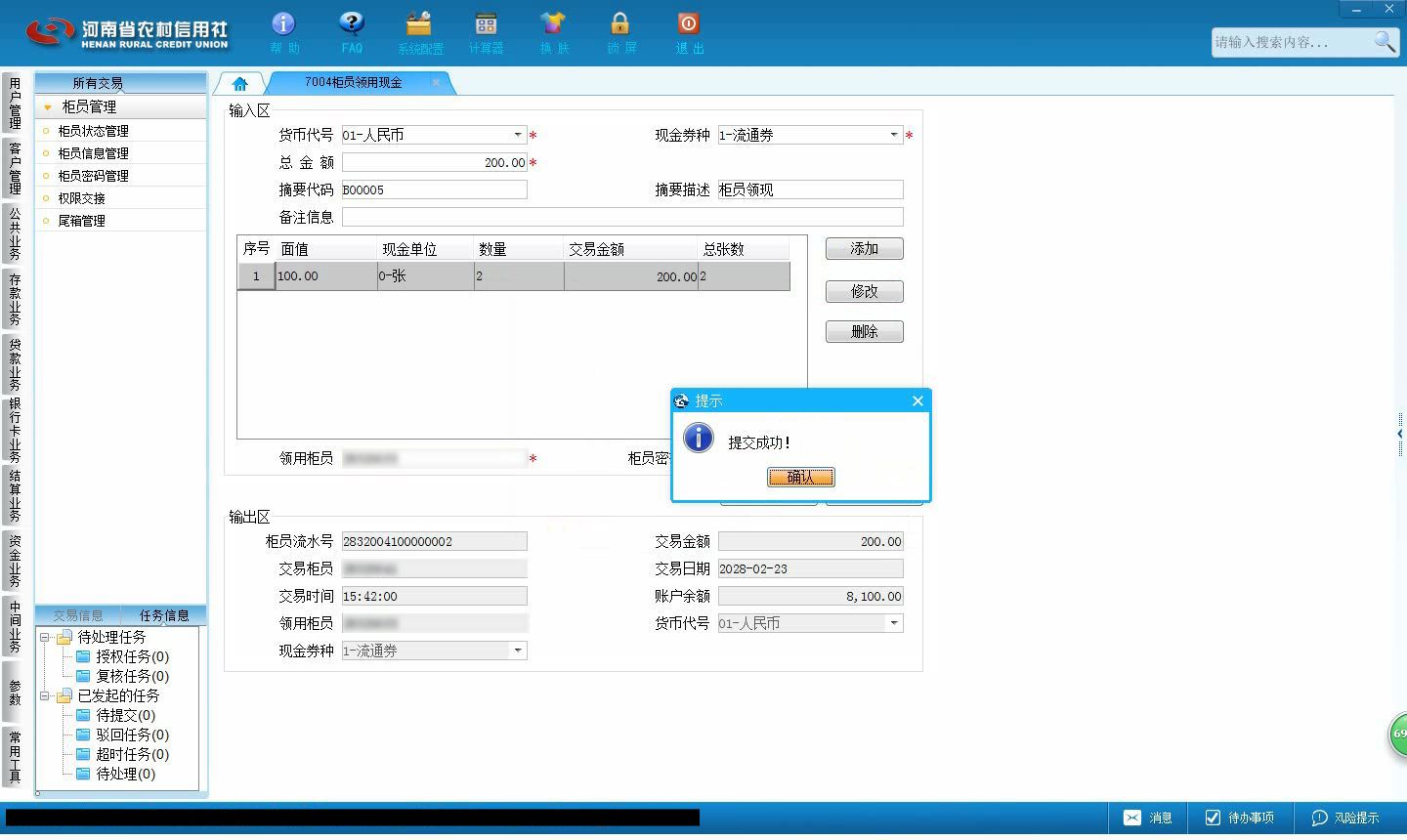Collapse the 已发起的任务 tree node
The image size is (1407, 840).
pos(44,695)
